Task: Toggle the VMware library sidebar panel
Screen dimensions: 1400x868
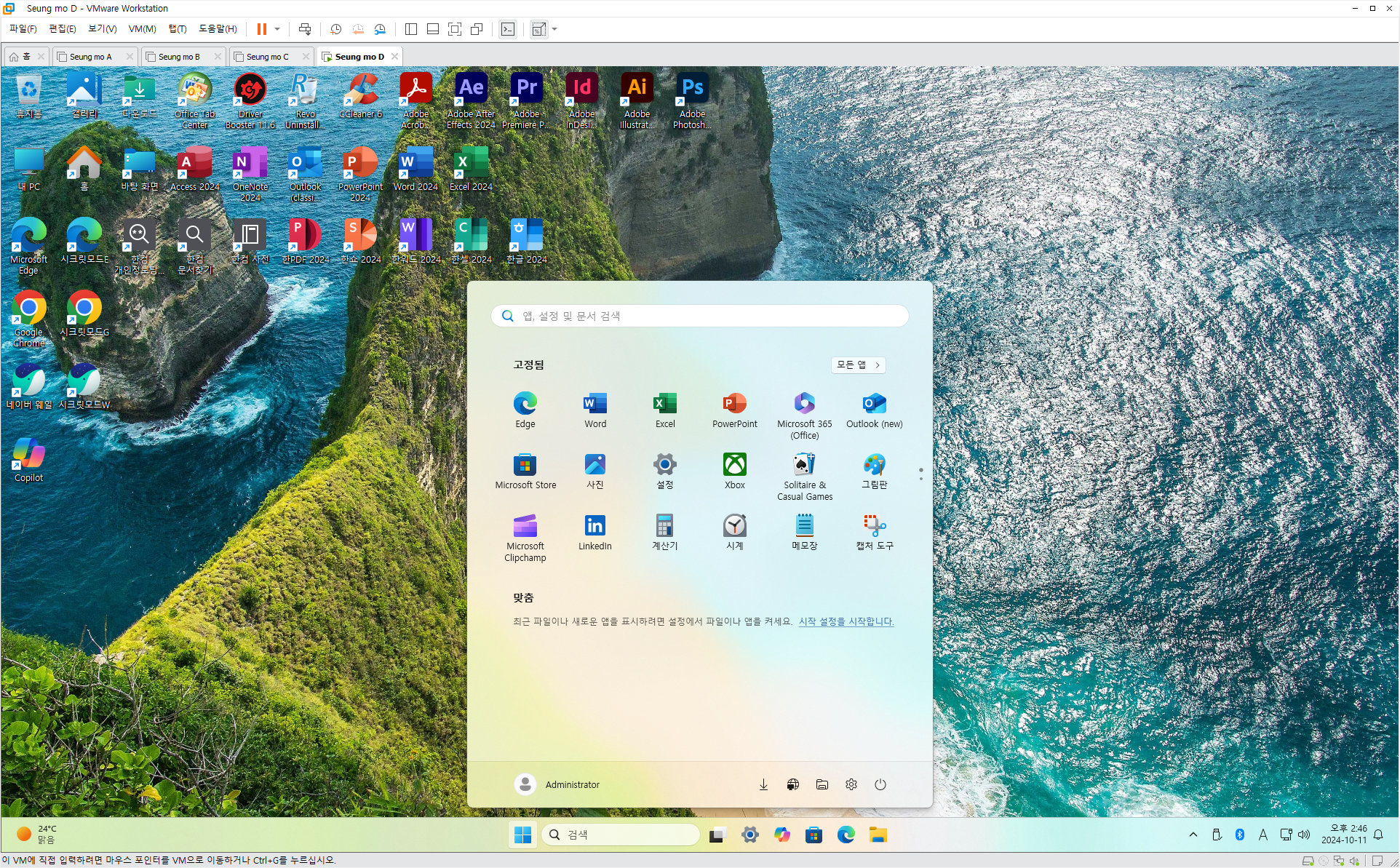Action: pos(411,29)
